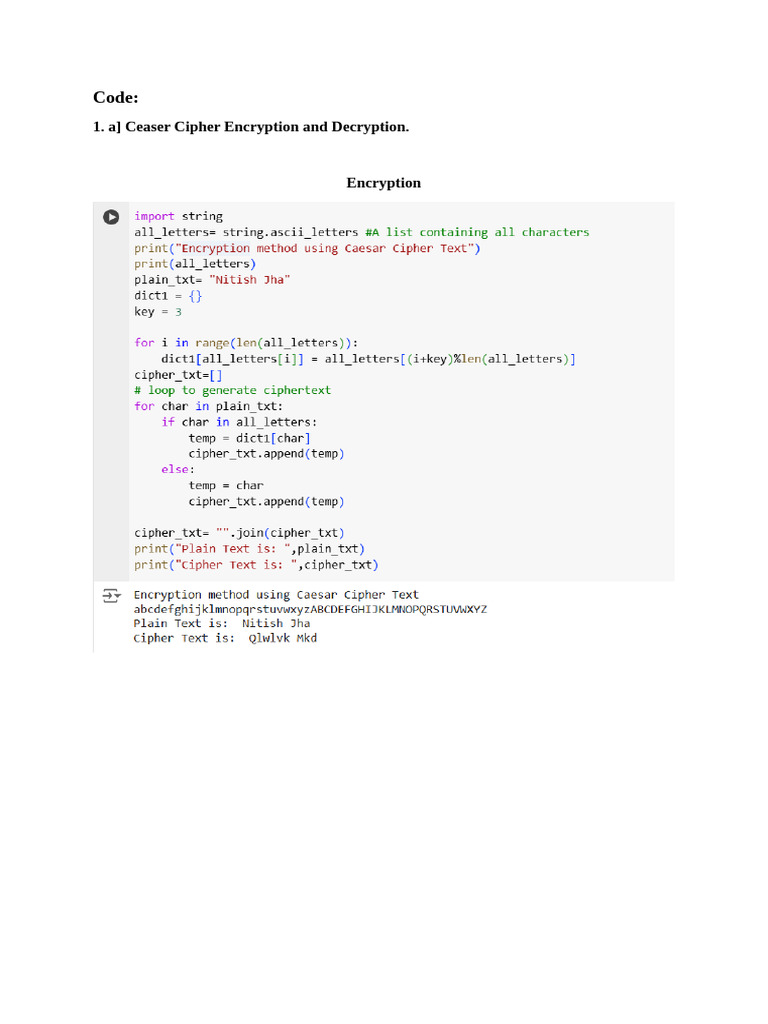The height and width of the screenshot is (1024, 768).
Task: Click the 'Code:' heading
Action: (x=116, y=97)
